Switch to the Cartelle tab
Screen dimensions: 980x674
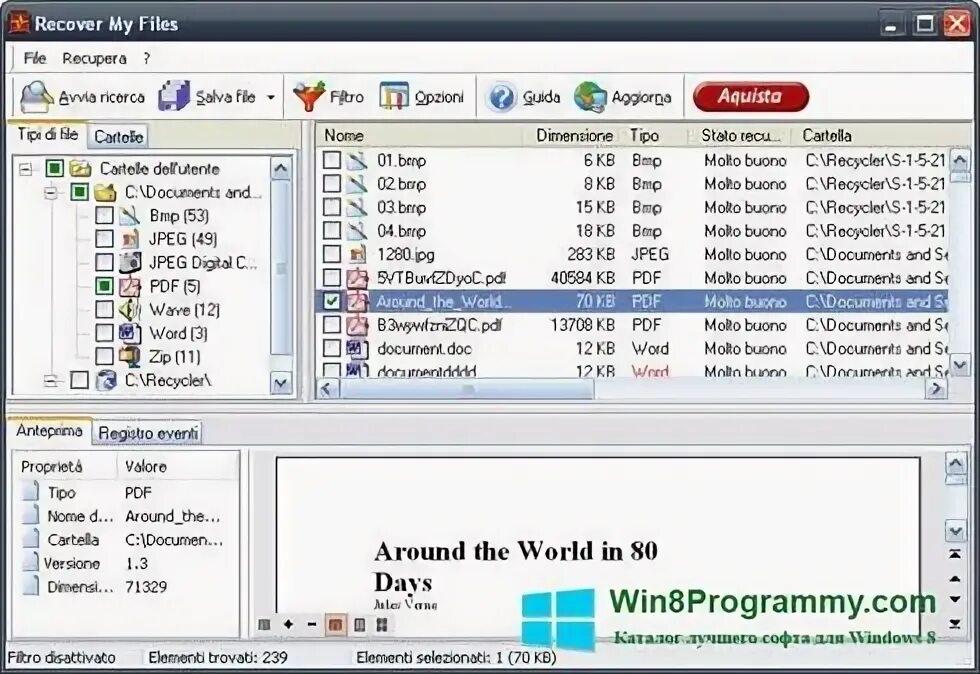pos(118,136)
